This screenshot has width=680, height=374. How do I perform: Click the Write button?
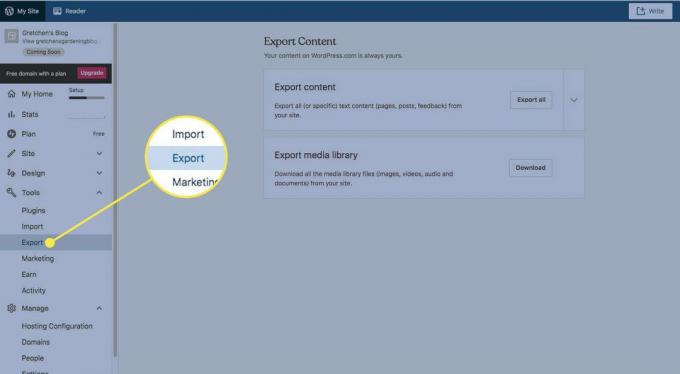tap(651, 11)
